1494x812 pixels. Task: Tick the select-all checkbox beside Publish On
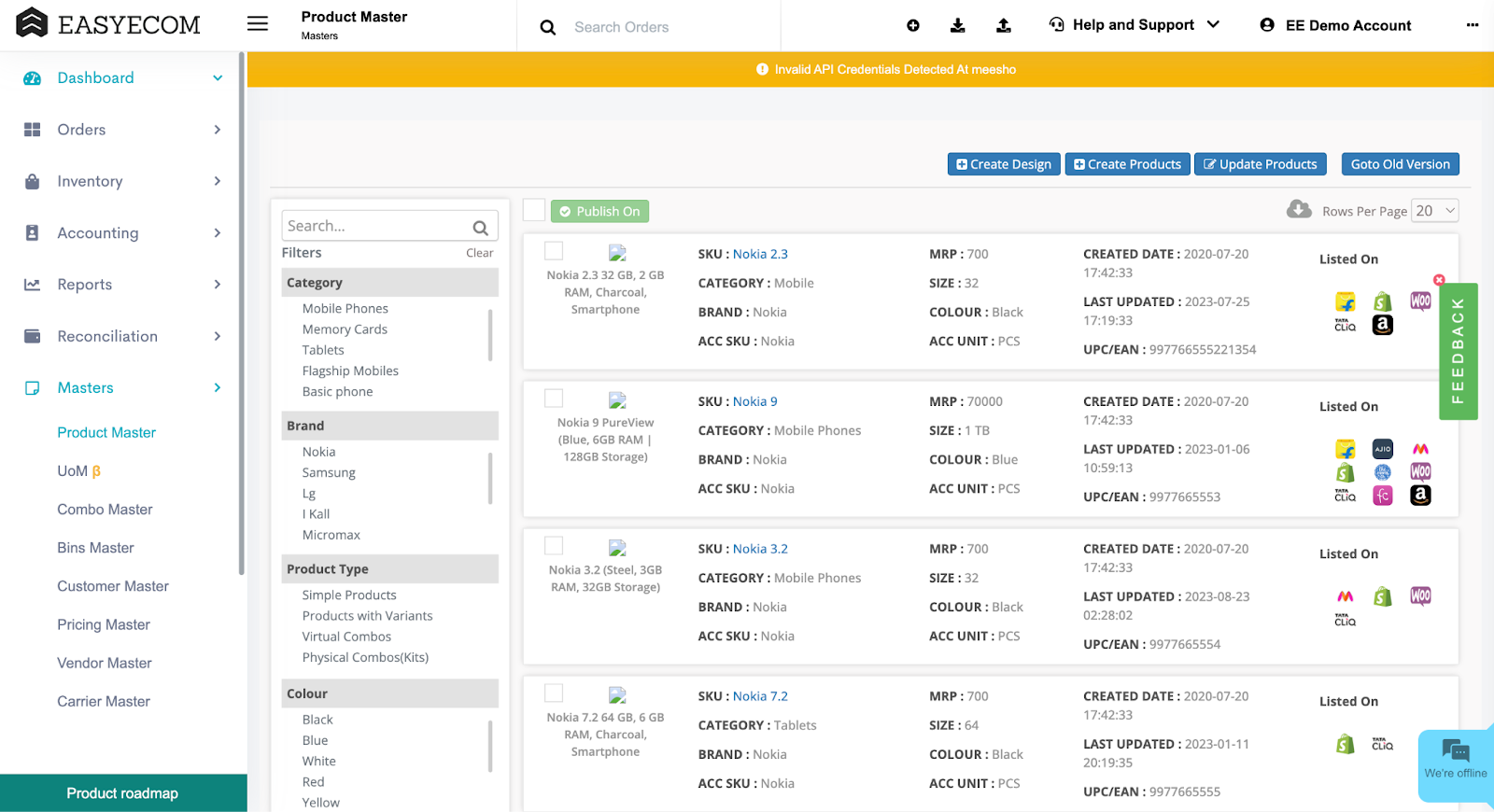point(534,210)
